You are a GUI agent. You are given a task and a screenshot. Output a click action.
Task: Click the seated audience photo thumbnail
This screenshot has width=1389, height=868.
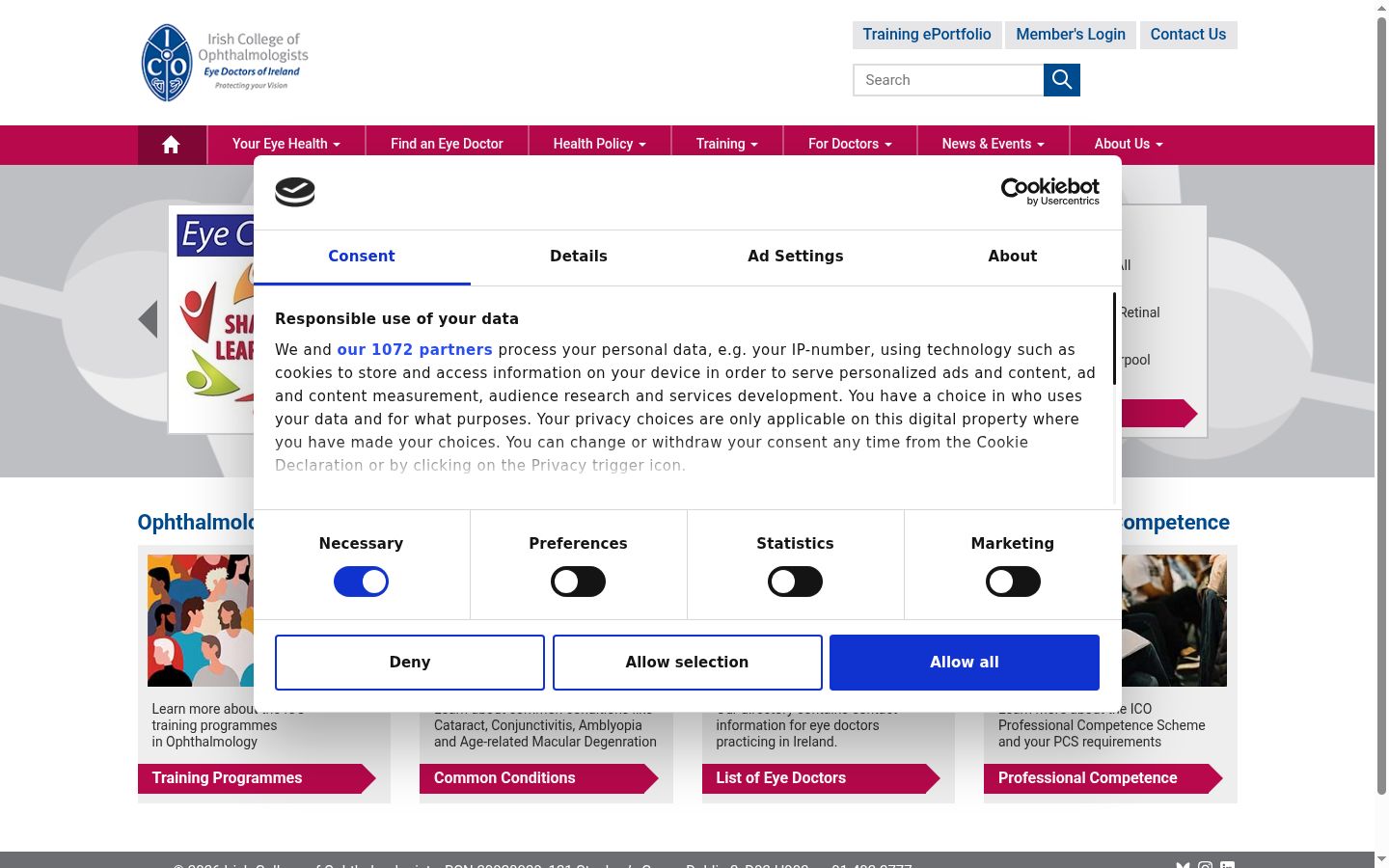tap(1175, 620)
